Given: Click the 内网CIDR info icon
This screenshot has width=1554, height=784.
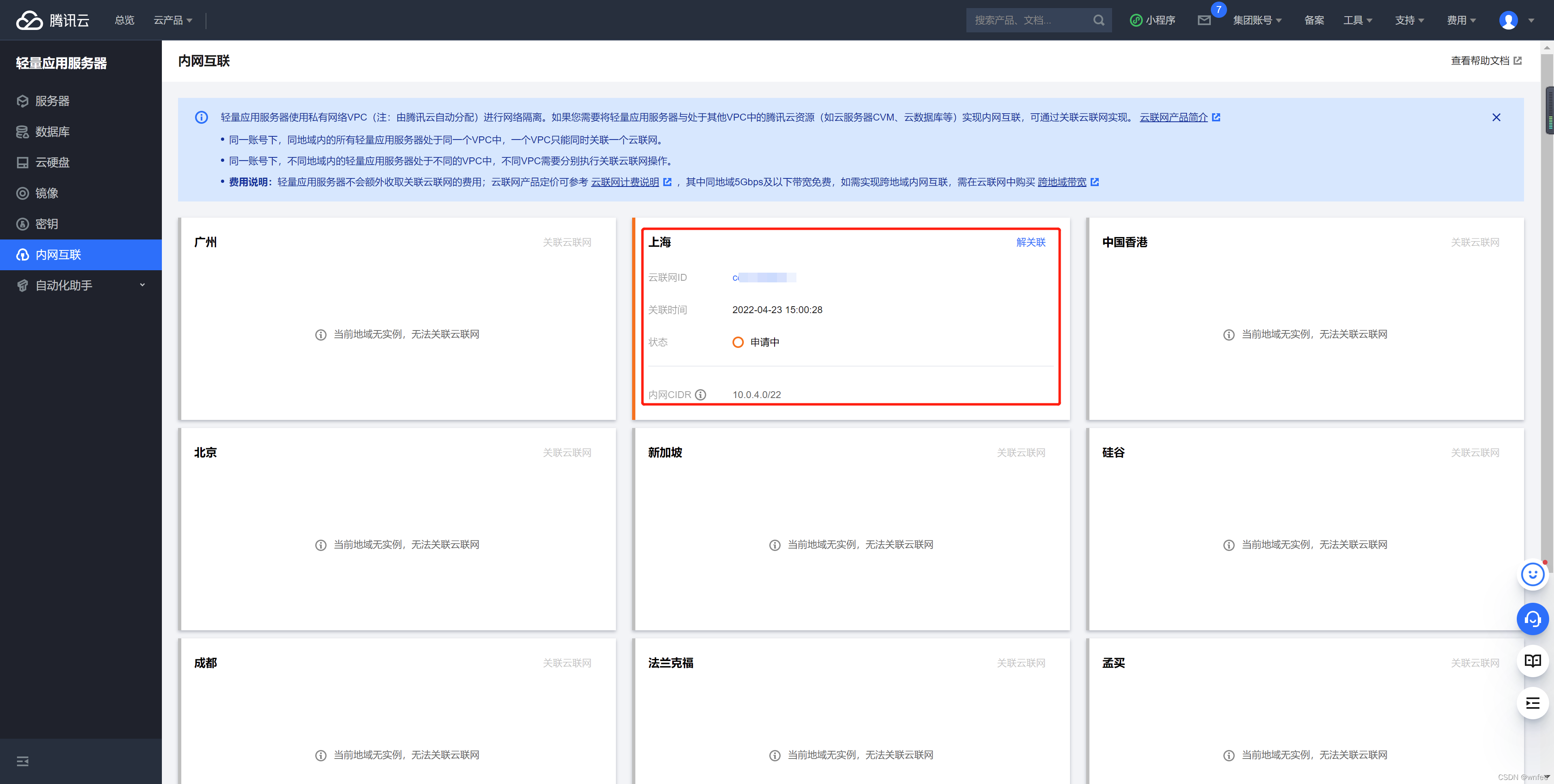Looking at the screenshot, I should (x=701, y=394).
